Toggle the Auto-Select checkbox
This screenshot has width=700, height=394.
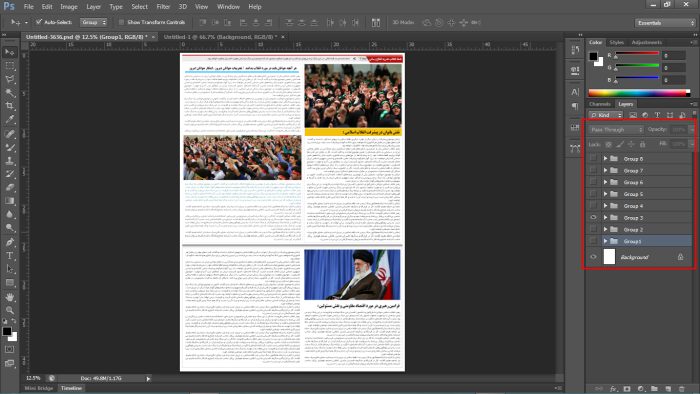point(39,22)
